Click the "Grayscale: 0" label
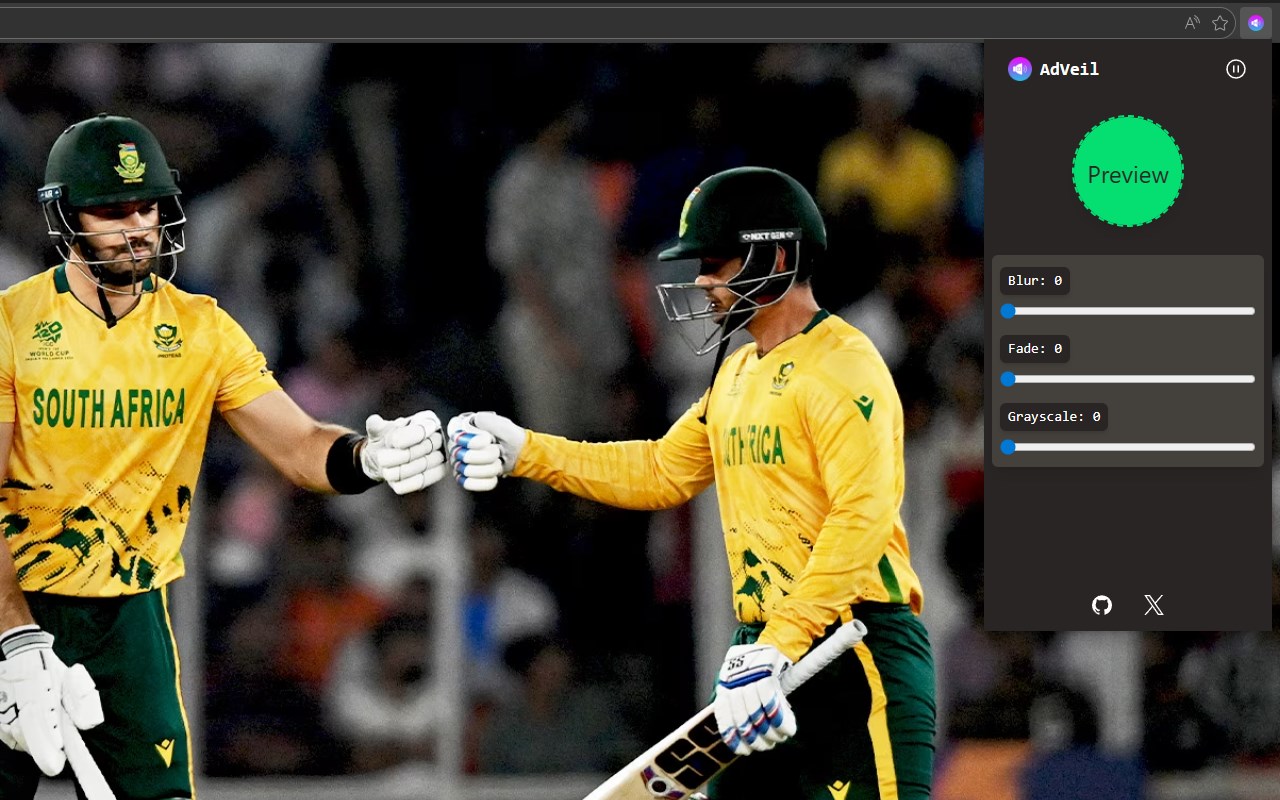1280x800 pixels. (1054, 417)
